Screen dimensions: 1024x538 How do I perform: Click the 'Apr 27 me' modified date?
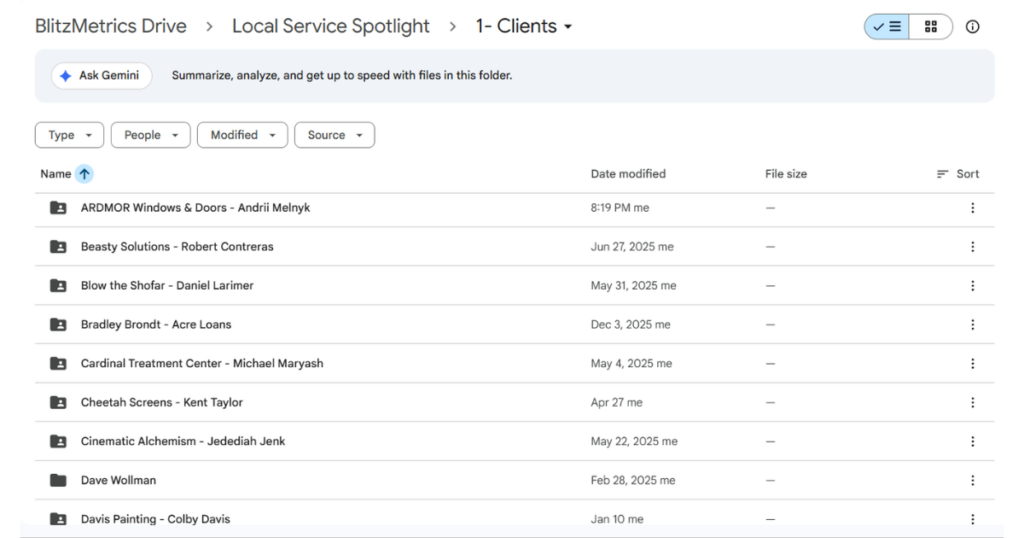[x=616, y=403]
